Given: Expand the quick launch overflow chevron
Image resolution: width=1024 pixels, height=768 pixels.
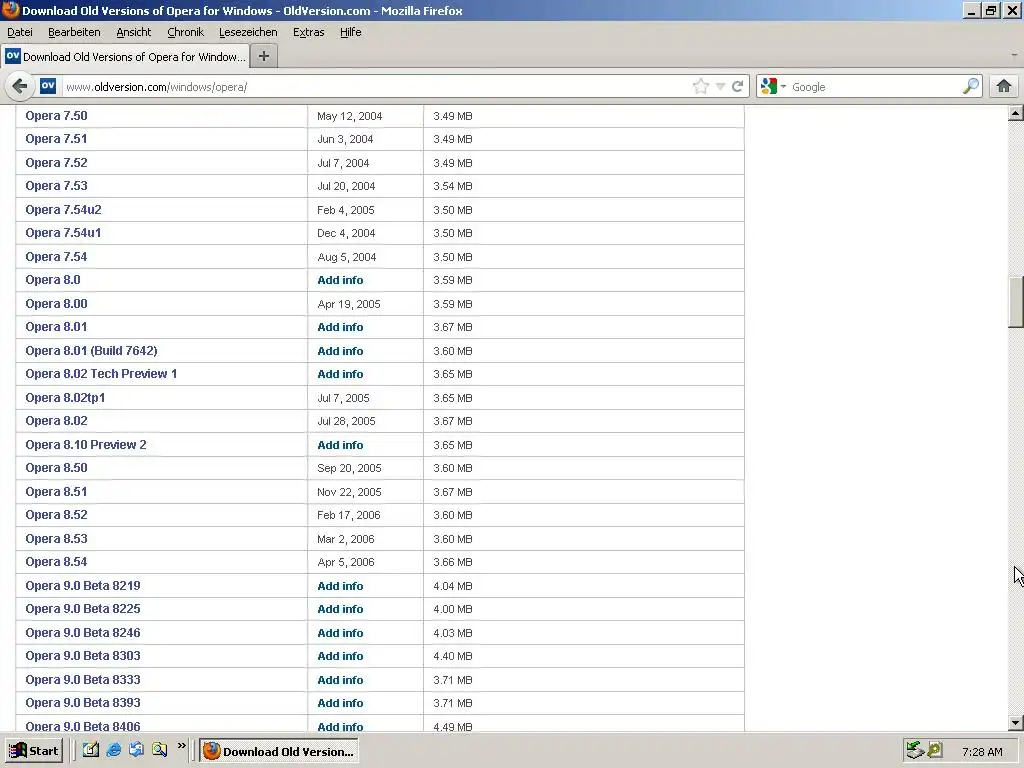Looking at the screenshot, I should (182, 746).
